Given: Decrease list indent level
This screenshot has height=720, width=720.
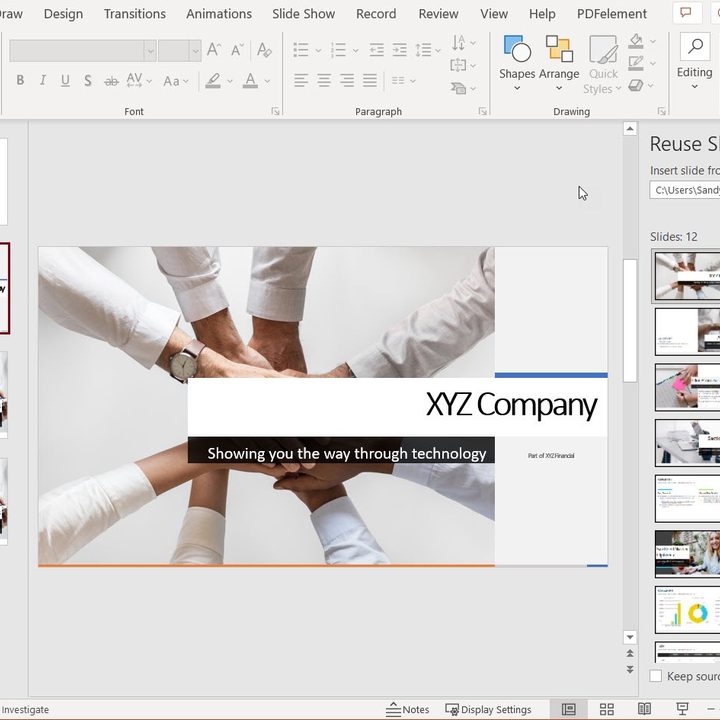Looking at the screenshot, I should click(377, 50).
